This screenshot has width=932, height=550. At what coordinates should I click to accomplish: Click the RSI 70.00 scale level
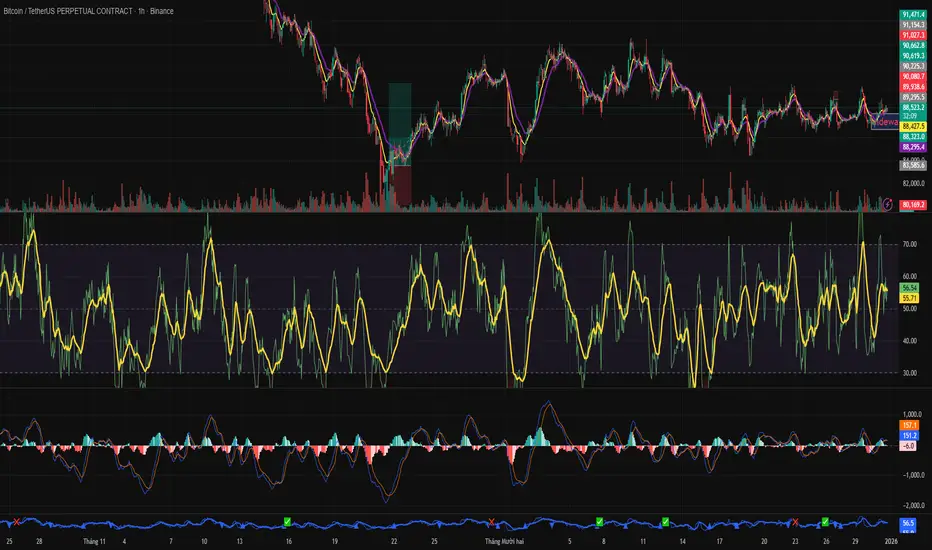(x=909, y=244)
